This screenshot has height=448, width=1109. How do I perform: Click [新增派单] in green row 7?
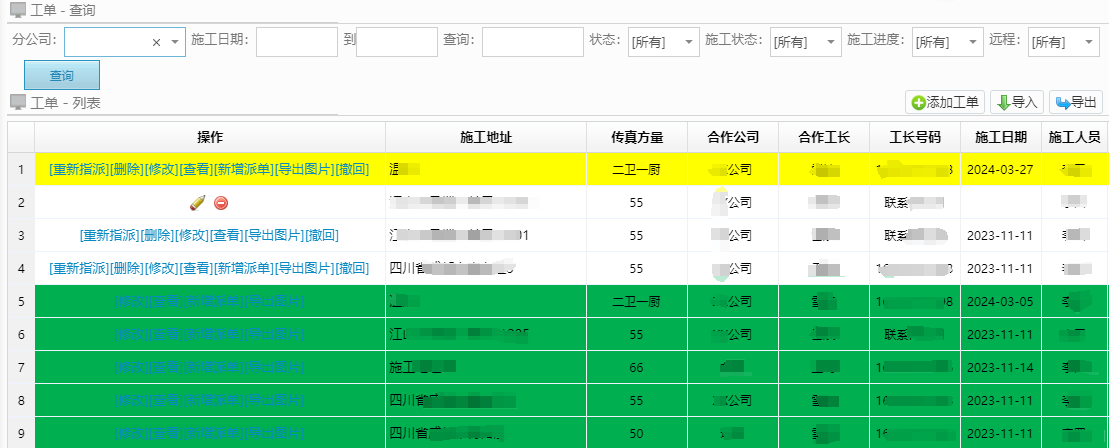pos(214,367)
